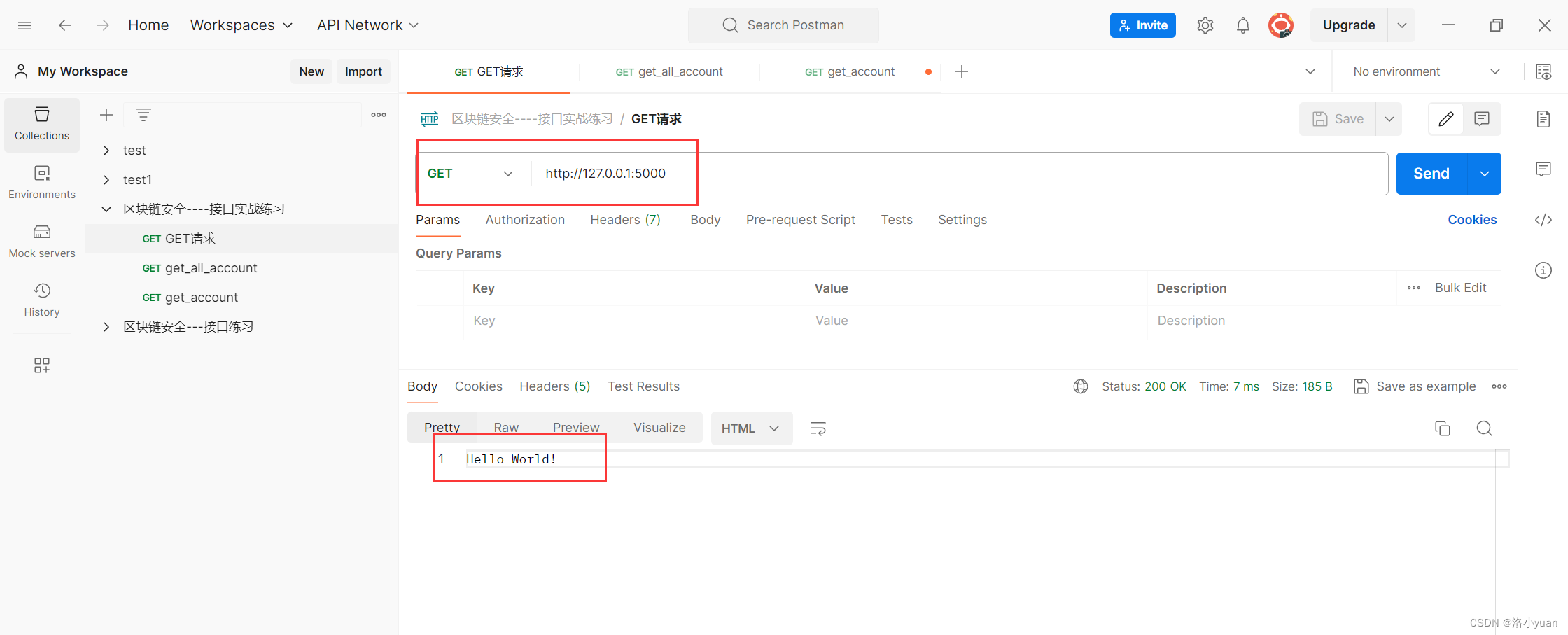Go back with the left arrow

[x=65, y=25]
